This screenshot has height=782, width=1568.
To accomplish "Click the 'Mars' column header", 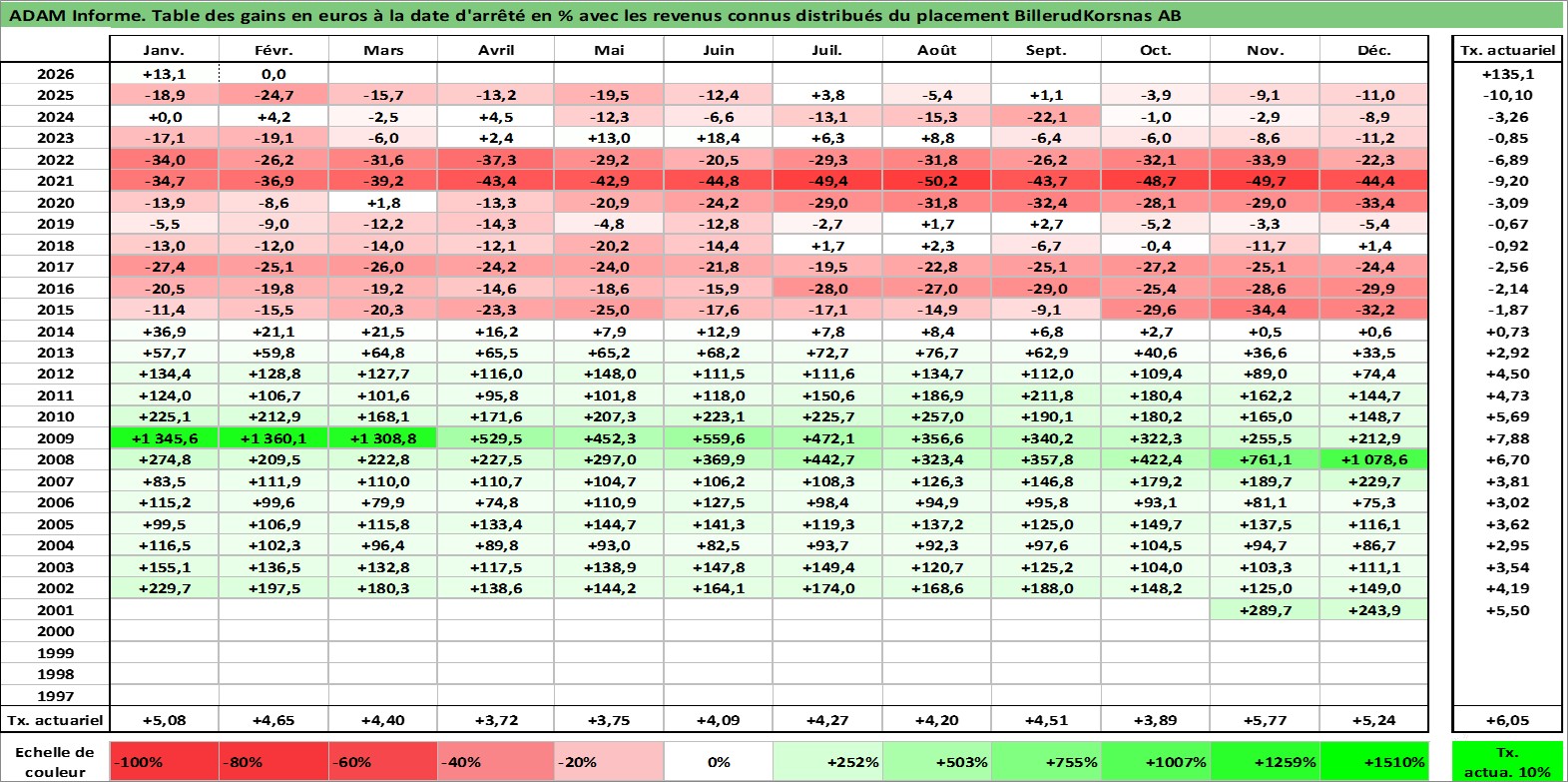I will (x=383, y=50).
